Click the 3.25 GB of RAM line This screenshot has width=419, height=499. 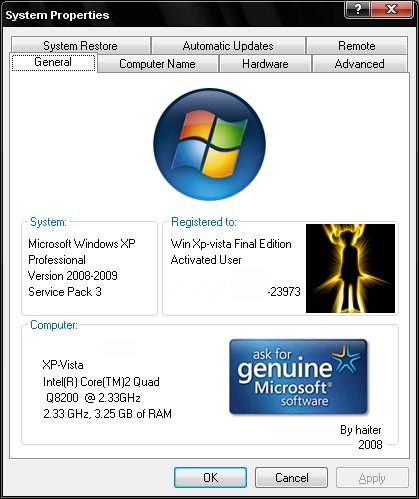click(x=107, y=414)
